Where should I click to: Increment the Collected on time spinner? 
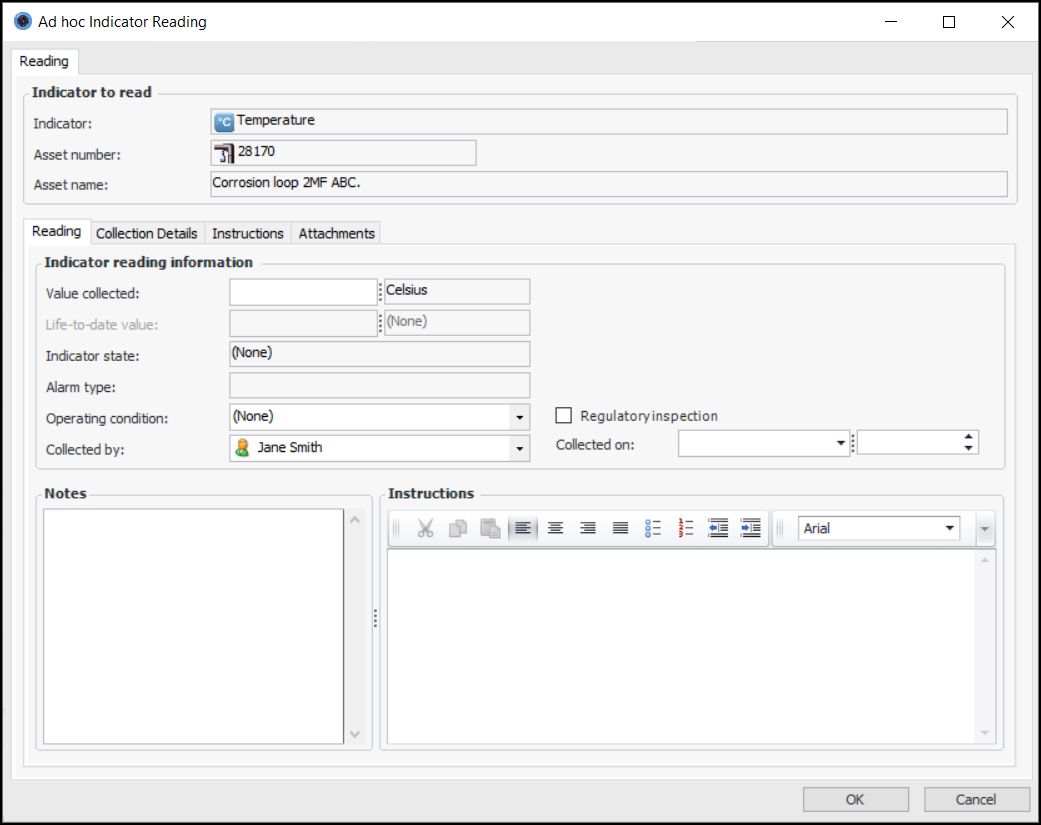coord(968,437)
